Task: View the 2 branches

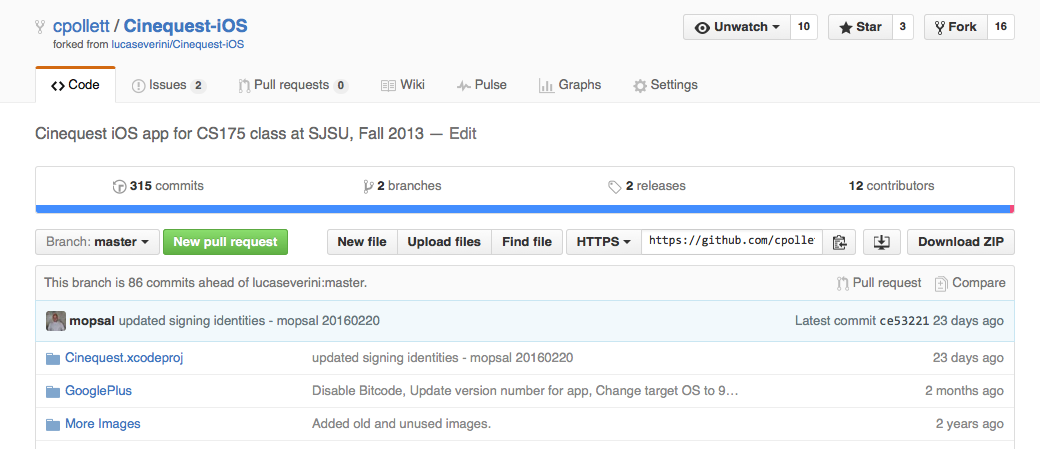Action: tap(402, 186)
